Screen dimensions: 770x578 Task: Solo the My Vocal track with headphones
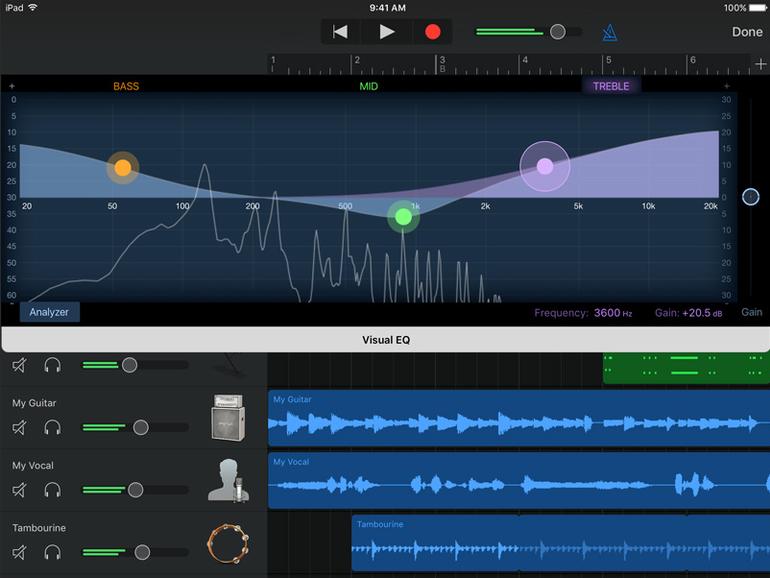tap(52, 490)
